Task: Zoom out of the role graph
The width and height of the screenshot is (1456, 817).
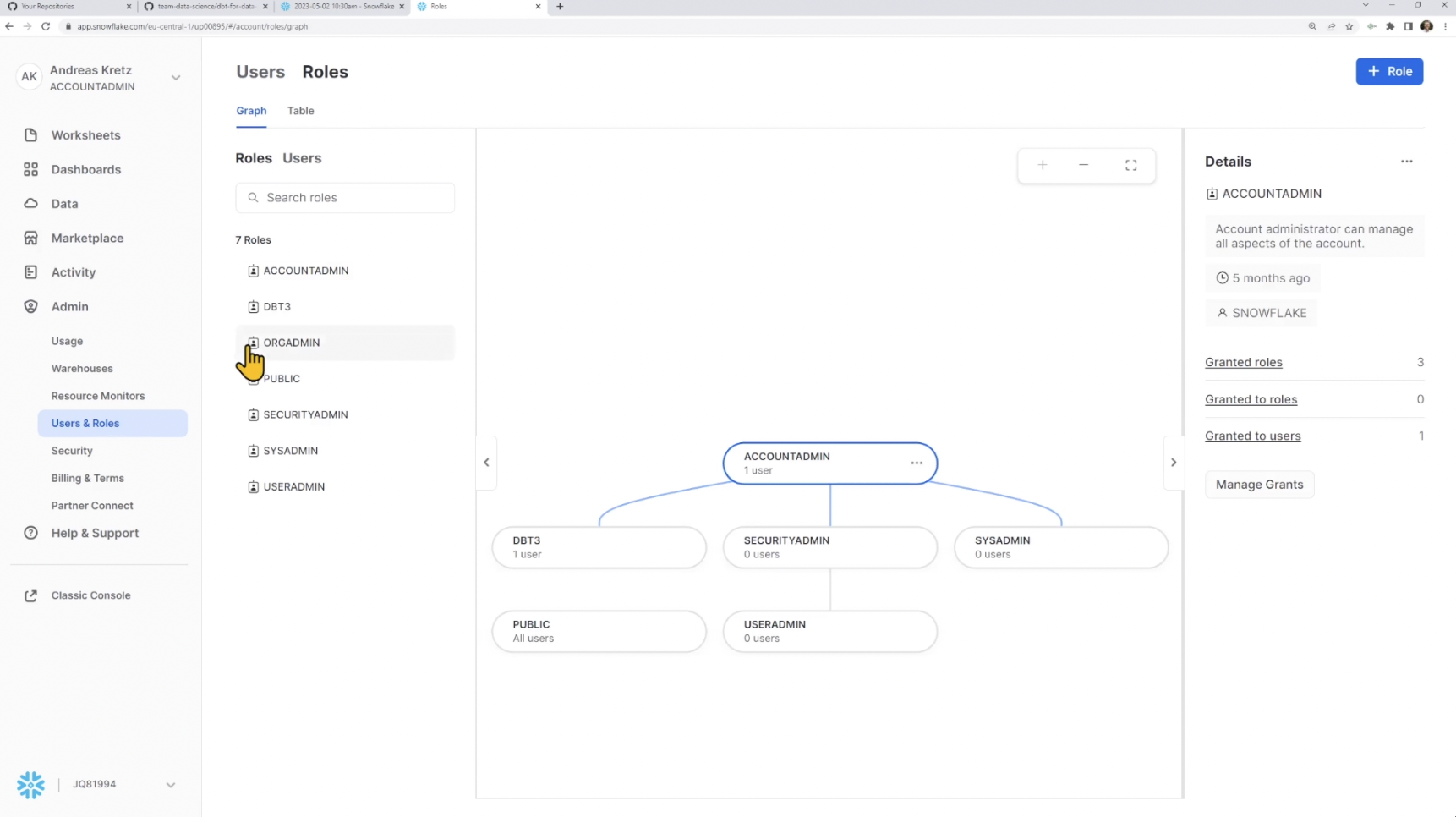Action: coord(1083,165)
